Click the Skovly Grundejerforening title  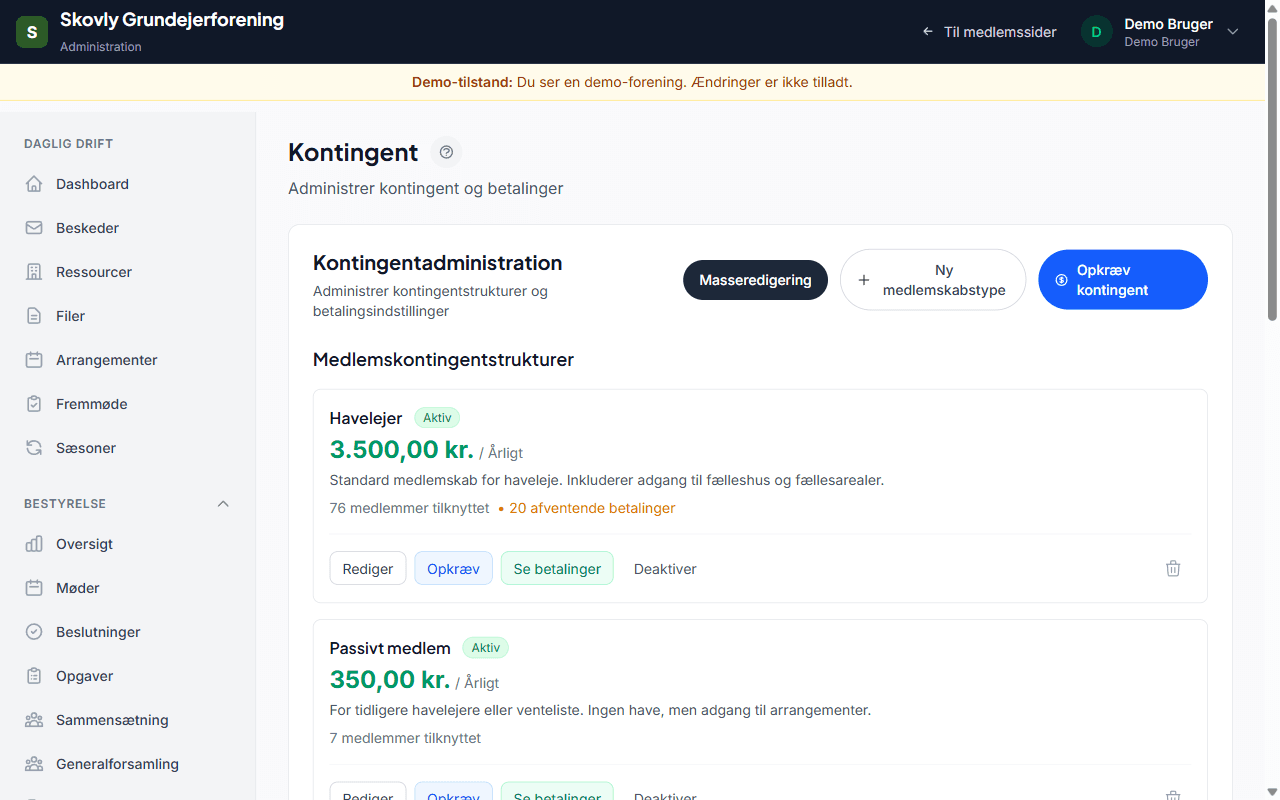172,20
